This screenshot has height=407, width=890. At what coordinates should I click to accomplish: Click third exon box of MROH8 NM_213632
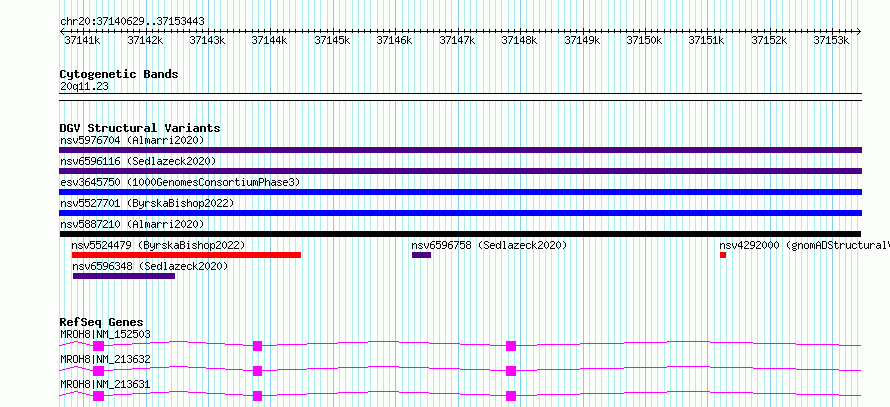(511, 371)
